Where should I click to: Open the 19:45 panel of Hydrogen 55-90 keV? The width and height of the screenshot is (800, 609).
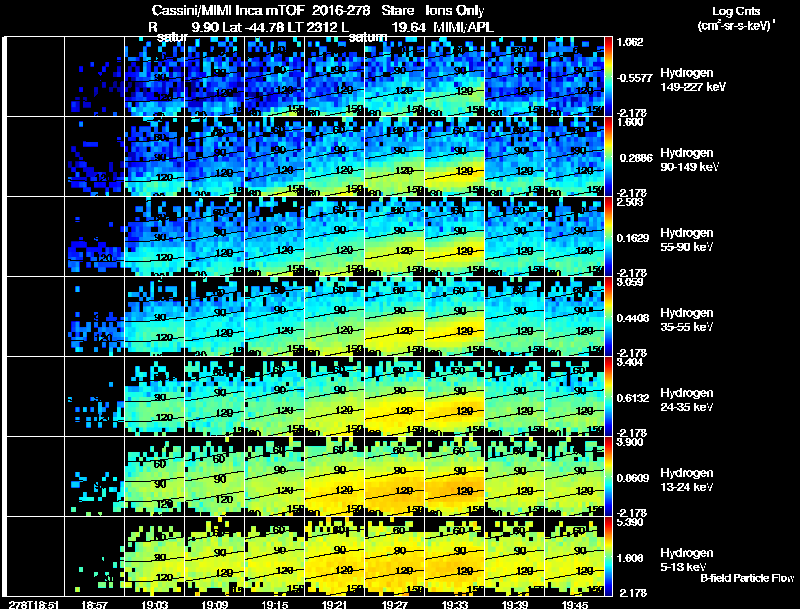coord(574,237)
